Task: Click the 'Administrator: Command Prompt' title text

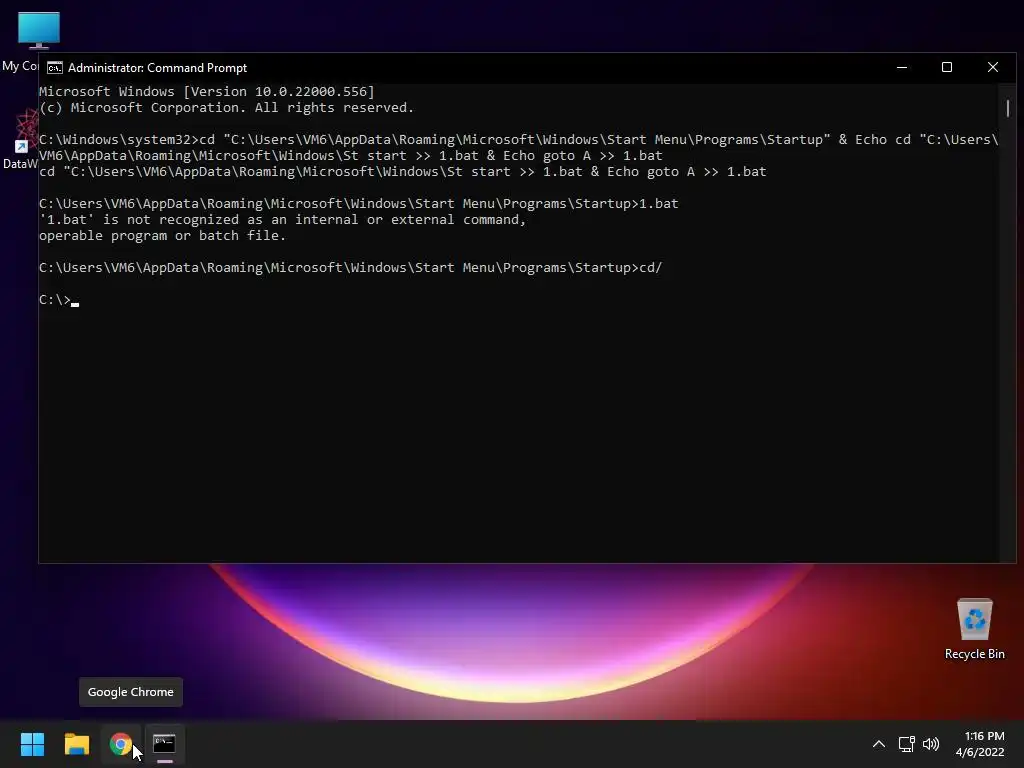Action: [x=157, y=68]
